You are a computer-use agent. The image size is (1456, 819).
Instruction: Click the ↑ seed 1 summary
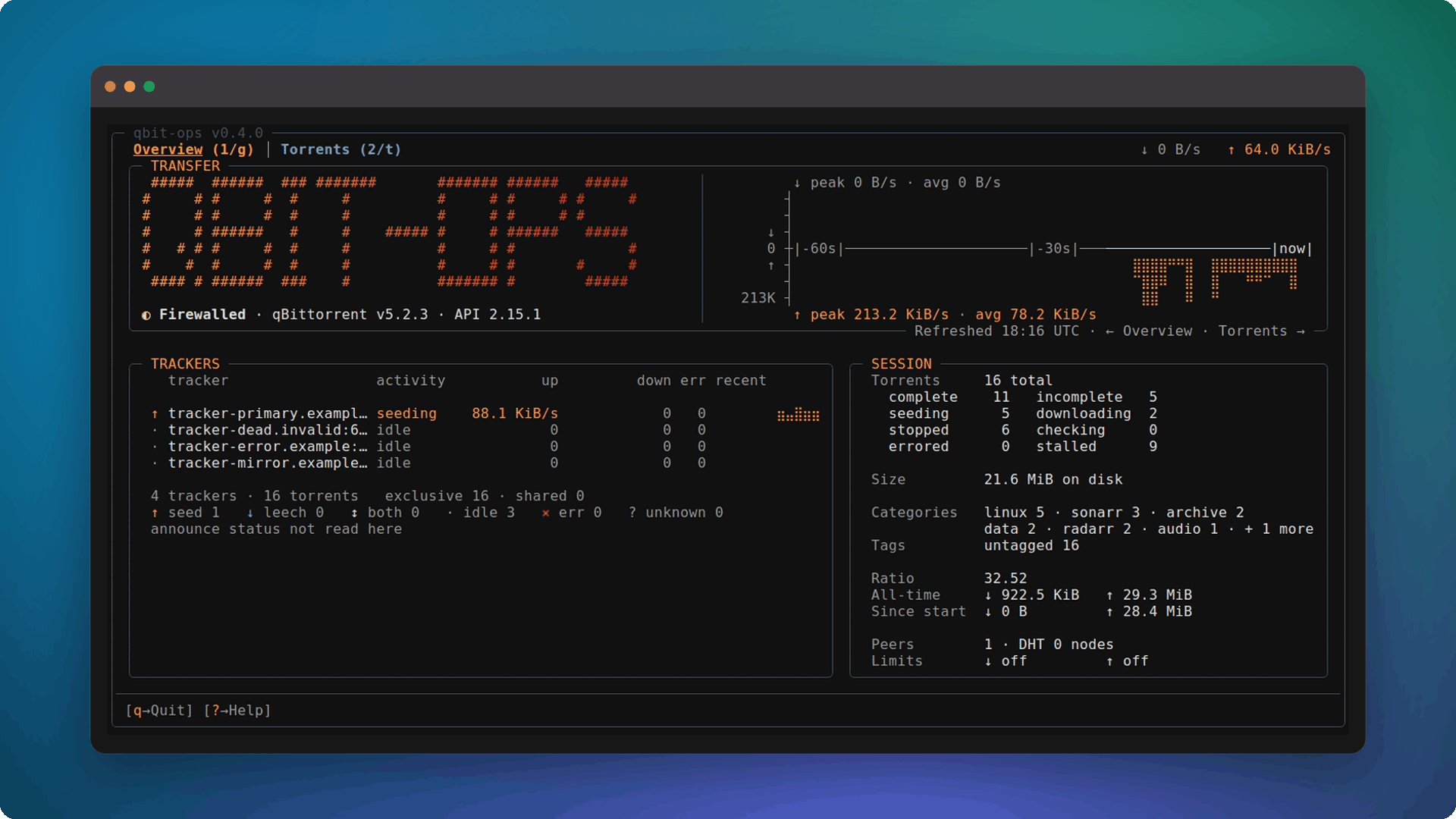click(185, 513)
